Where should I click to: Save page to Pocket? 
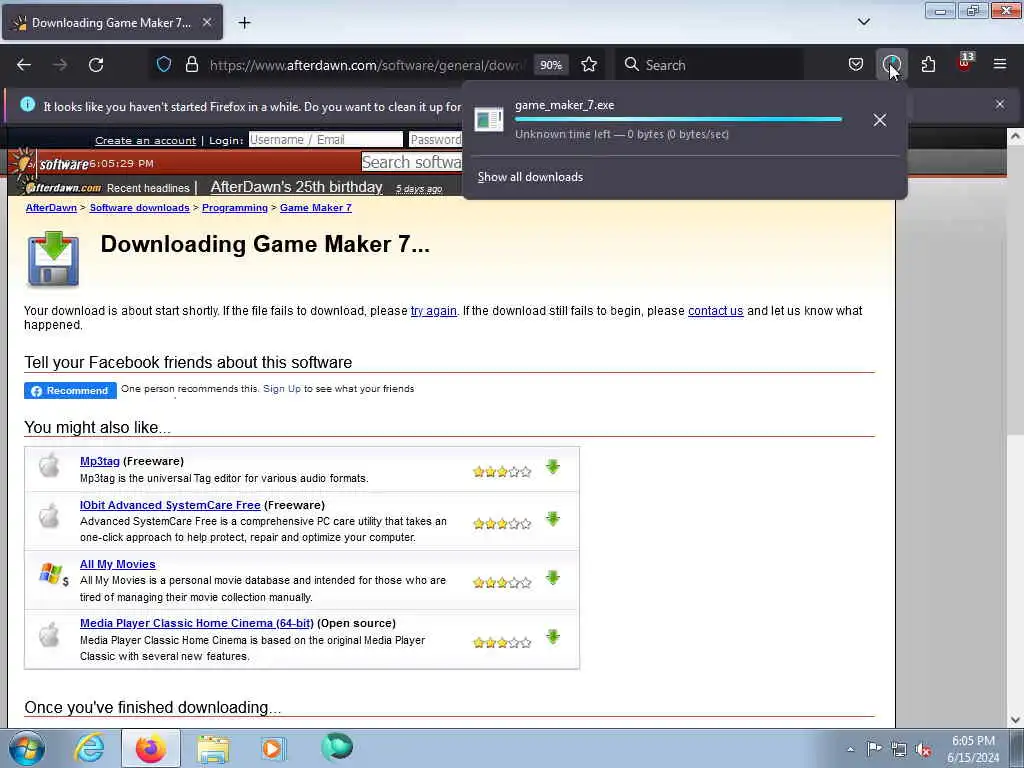click(x=856, y=65)
